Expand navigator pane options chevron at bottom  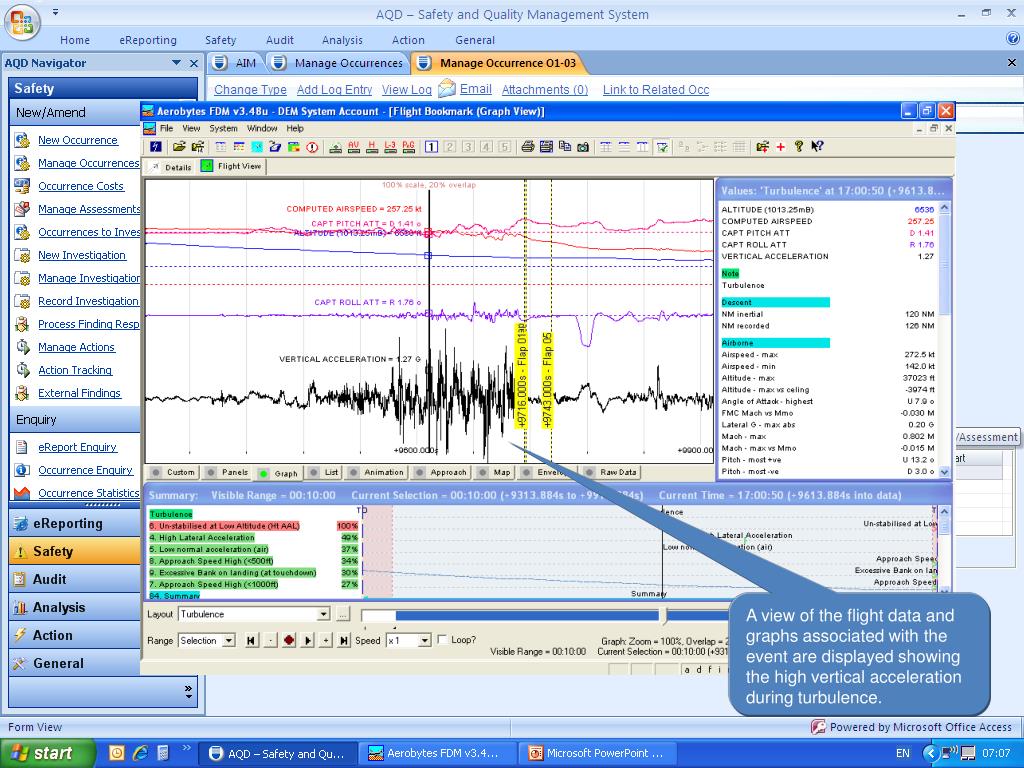click(188, 692)
